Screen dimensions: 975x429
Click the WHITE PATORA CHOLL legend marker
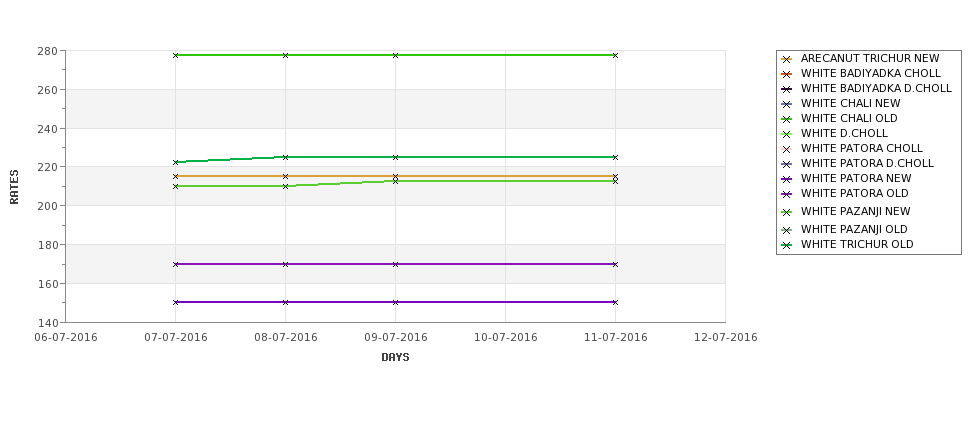(787, 149)
